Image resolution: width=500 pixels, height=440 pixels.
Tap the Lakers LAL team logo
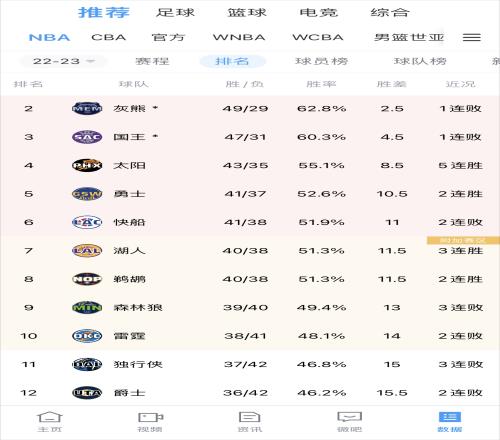pos(87,251)
